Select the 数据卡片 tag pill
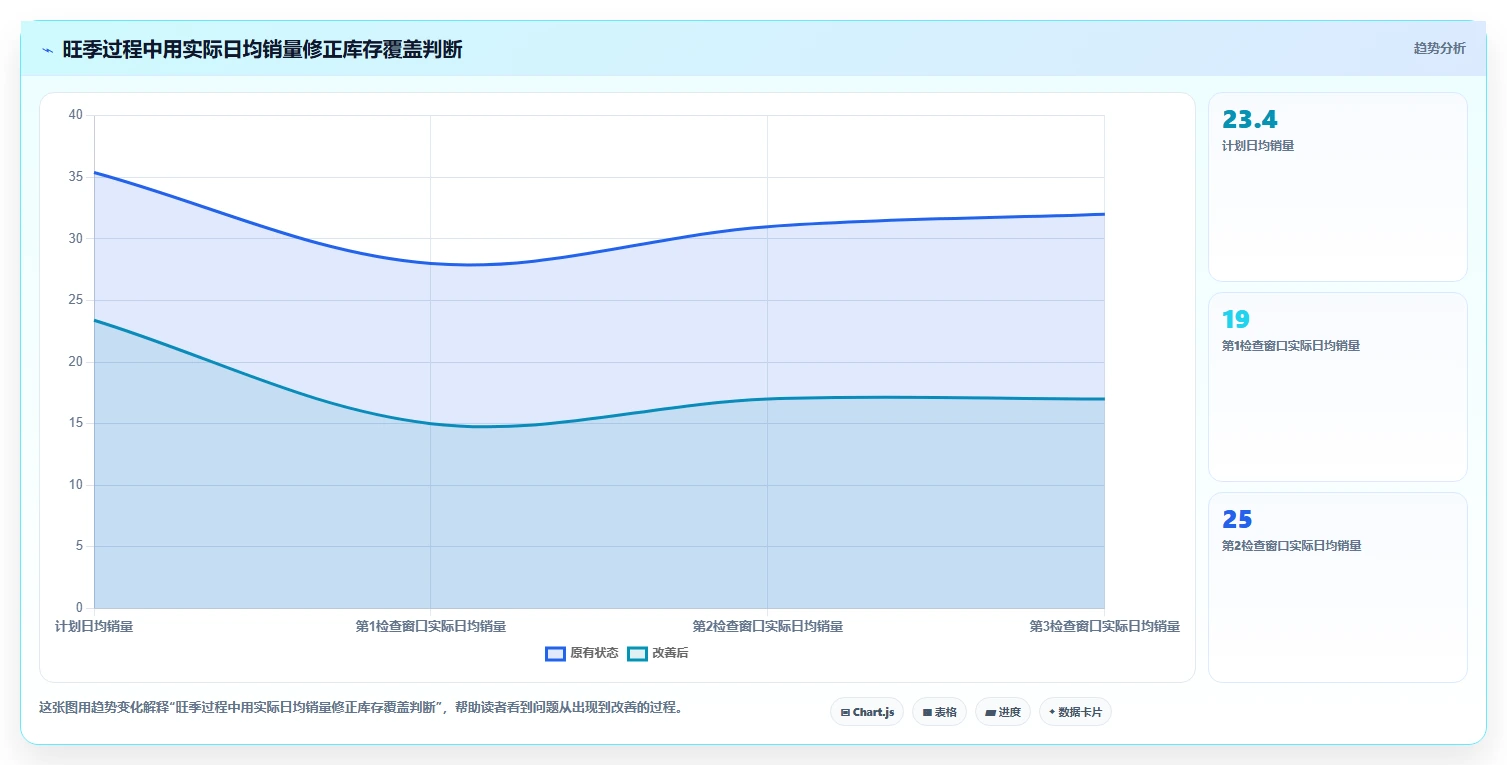This screenshot has height=765, width=1507. pos(1075,712)
